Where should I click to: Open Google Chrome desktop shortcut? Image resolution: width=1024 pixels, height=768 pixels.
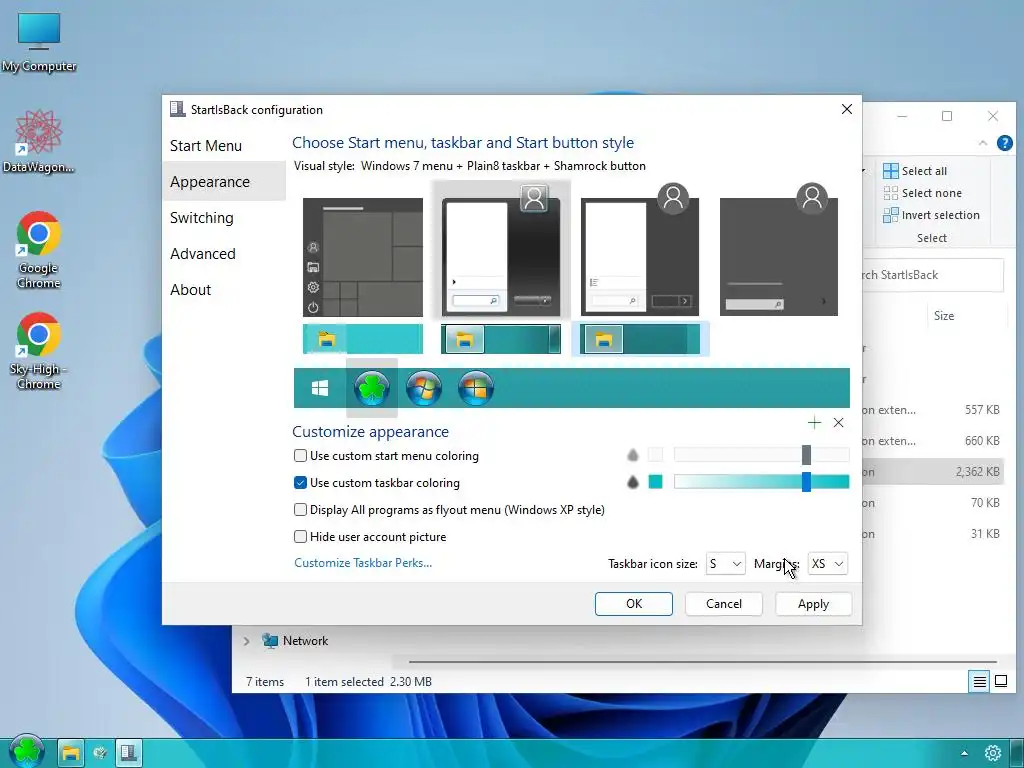[x=39, y=250]
